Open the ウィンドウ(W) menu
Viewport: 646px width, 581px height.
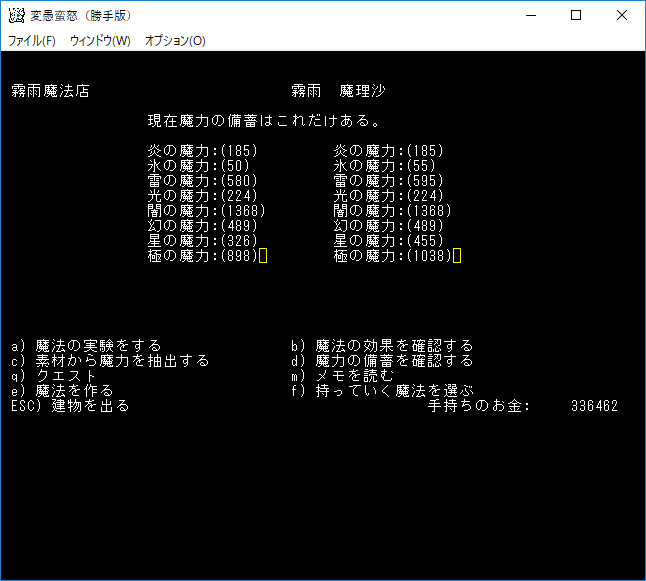click(100, 41)
